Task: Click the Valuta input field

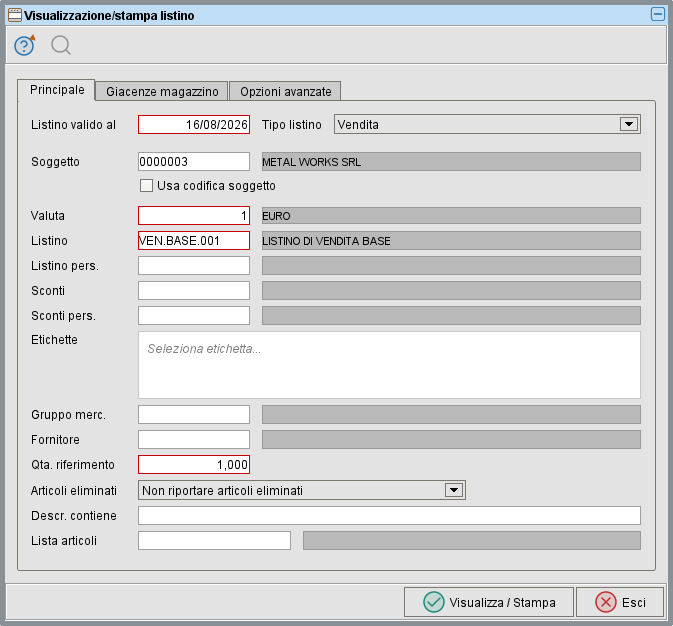Action: pyautogui.click(x=194, y=216)
